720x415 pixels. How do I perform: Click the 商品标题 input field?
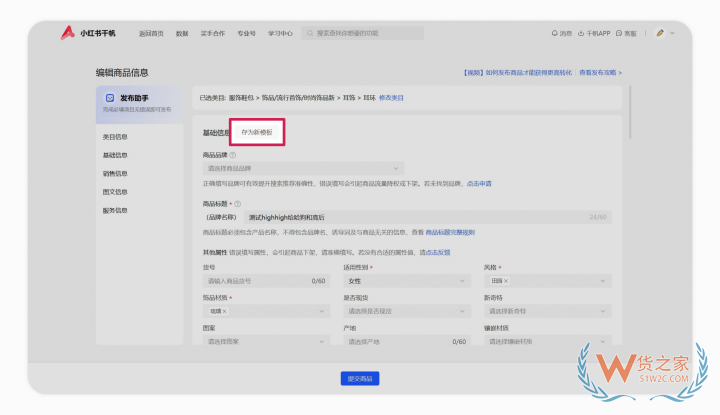click(427, 217)
